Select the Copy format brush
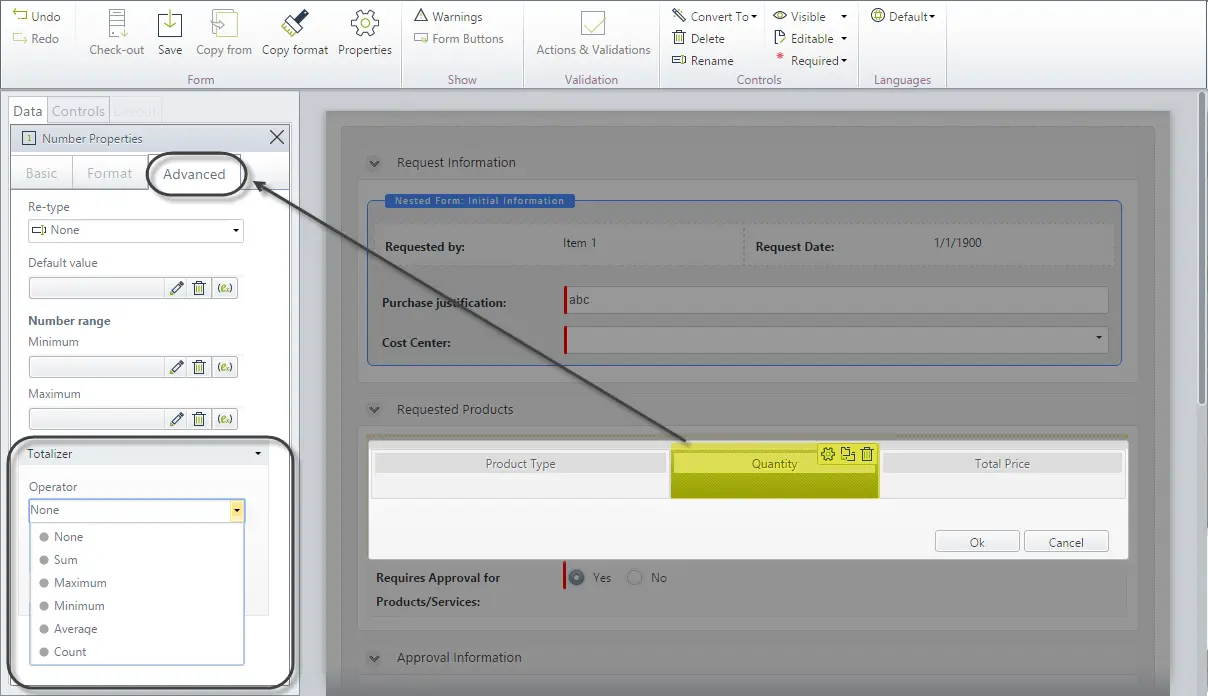Viewport: 1208px width, 696px height. click(295, 33)
